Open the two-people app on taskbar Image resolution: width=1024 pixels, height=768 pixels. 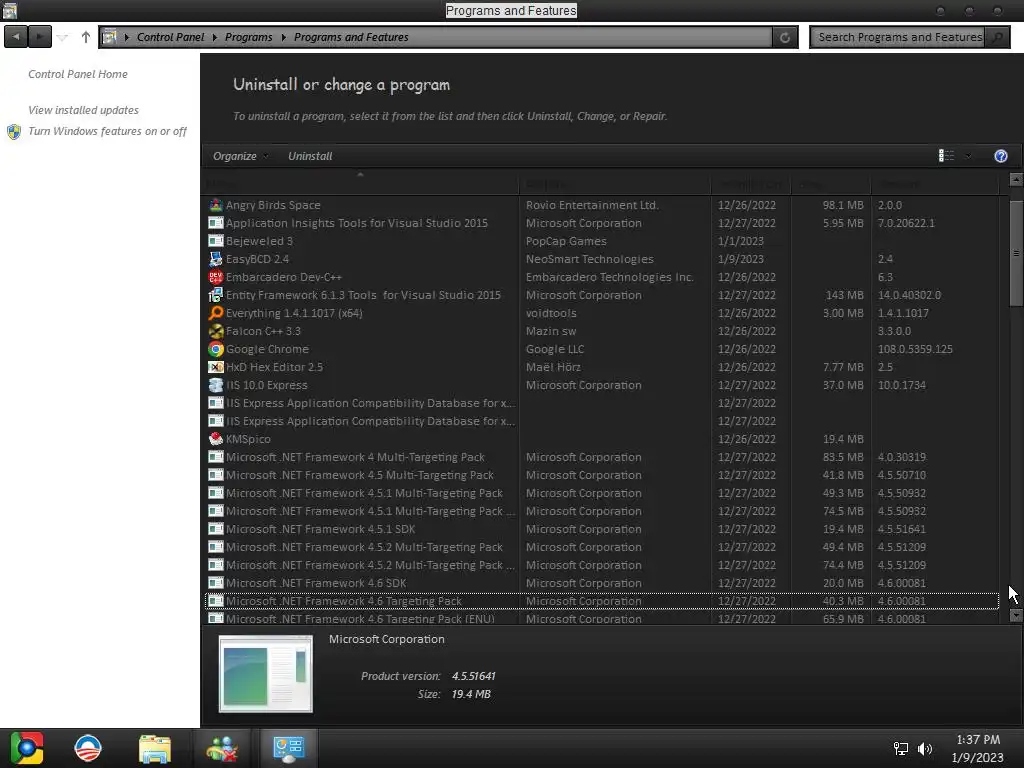(x=222, y=749)
